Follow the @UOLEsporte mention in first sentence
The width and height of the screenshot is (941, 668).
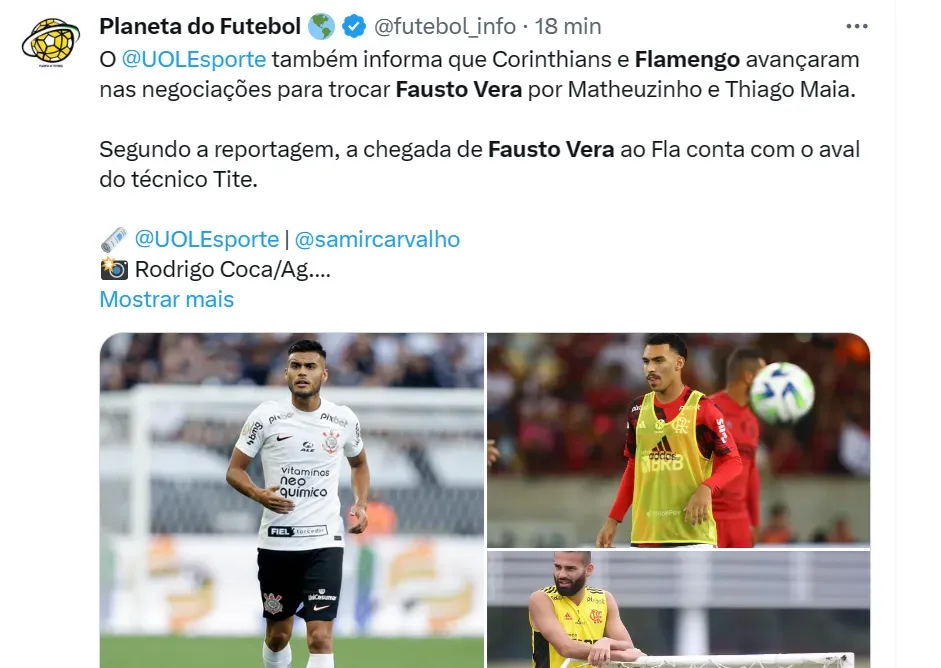tap(194, 59)
